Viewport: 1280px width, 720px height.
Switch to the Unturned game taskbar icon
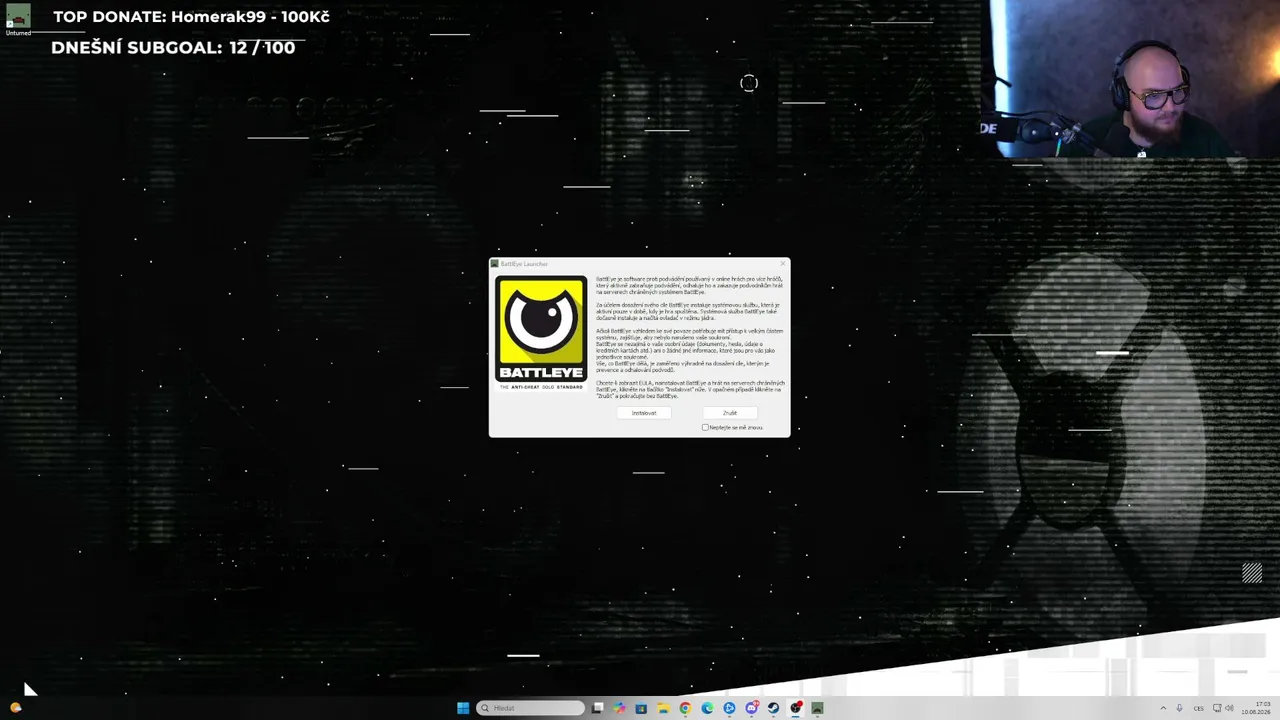[817, 708]
